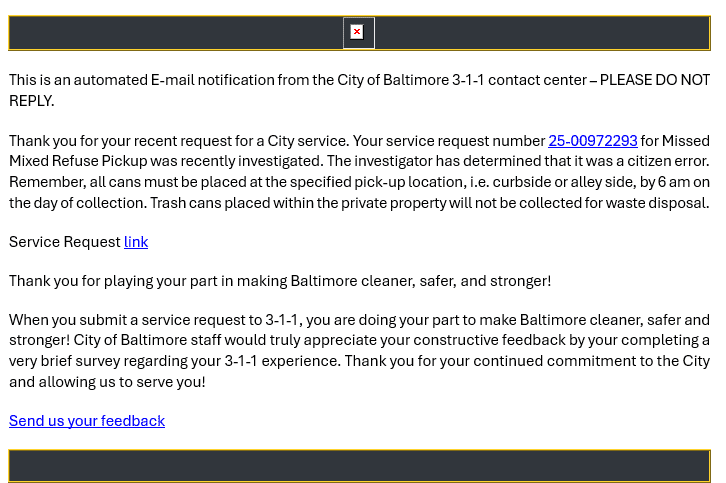Click "When you submit a service request" text
The height and width of the screenshot is (483, 726).
[x=128, y=320]
